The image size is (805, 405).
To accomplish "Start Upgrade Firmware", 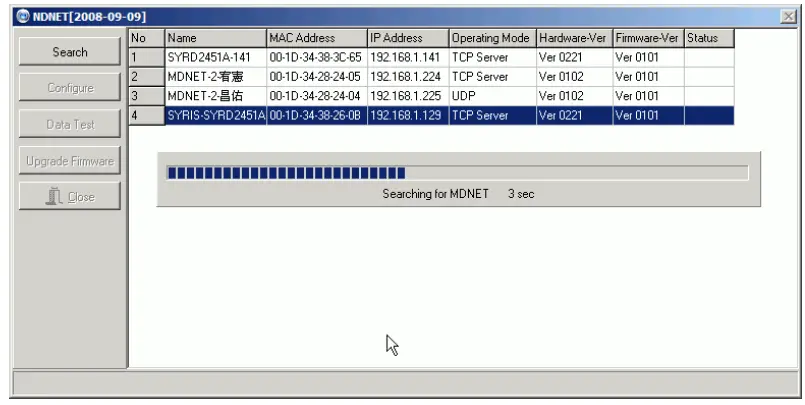I will click(x=70, y=161).
